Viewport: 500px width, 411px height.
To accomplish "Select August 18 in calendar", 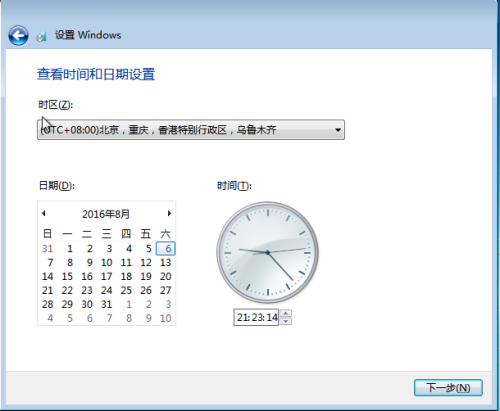I will (126, 276).
